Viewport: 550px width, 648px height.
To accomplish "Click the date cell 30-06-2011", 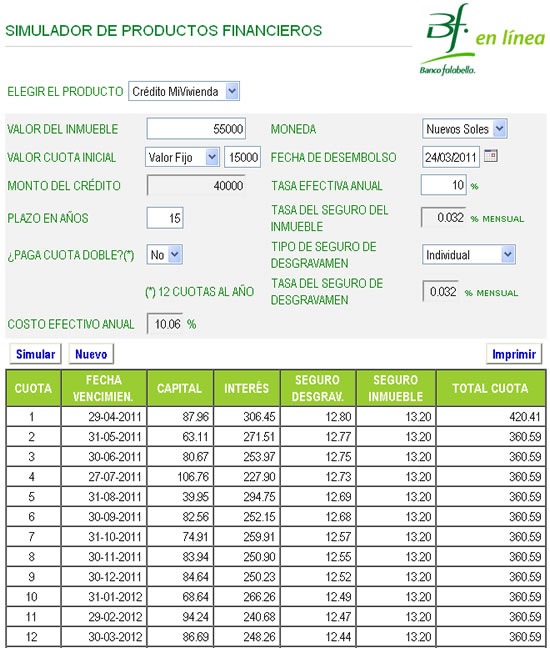I will [x=104, y=456].
